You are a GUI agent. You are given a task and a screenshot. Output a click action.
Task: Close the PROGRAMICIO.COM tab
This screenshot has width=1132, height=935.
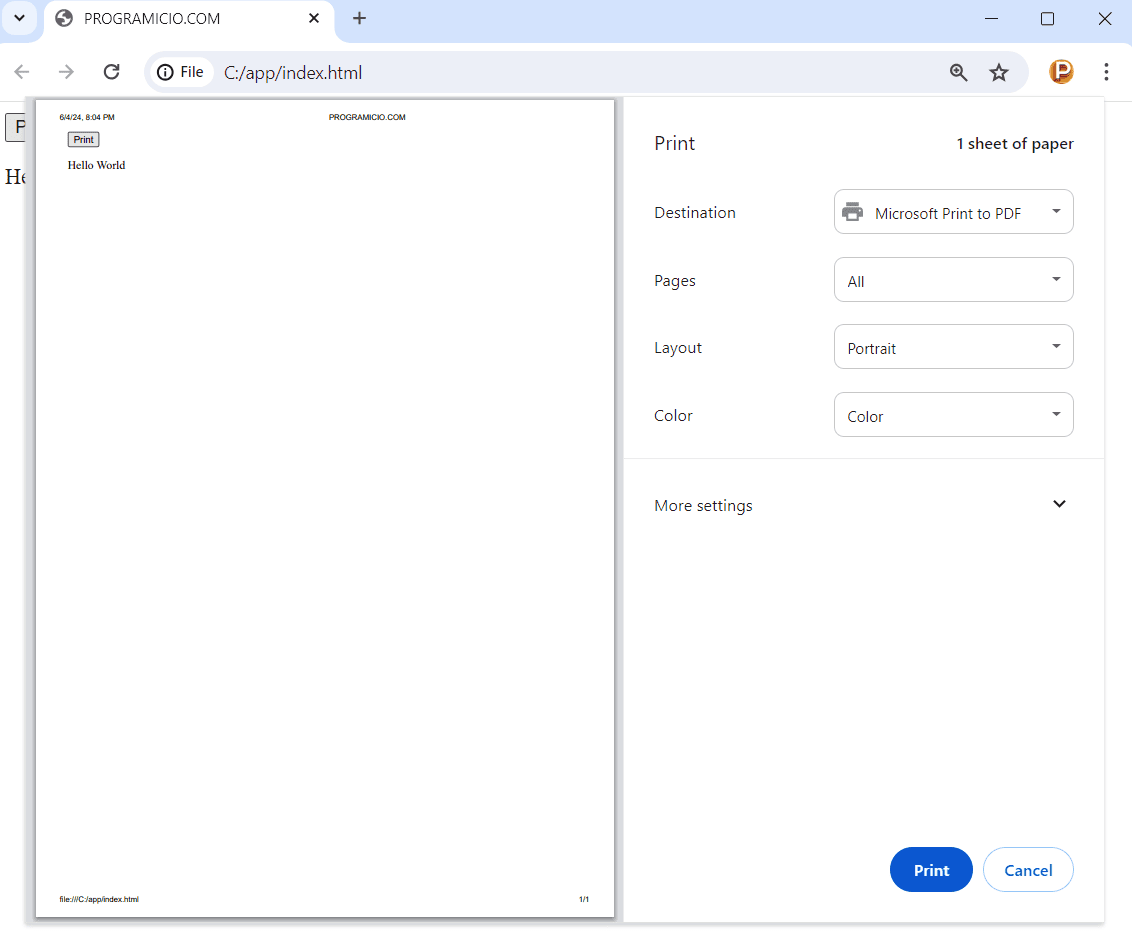(x=314, y=18)
